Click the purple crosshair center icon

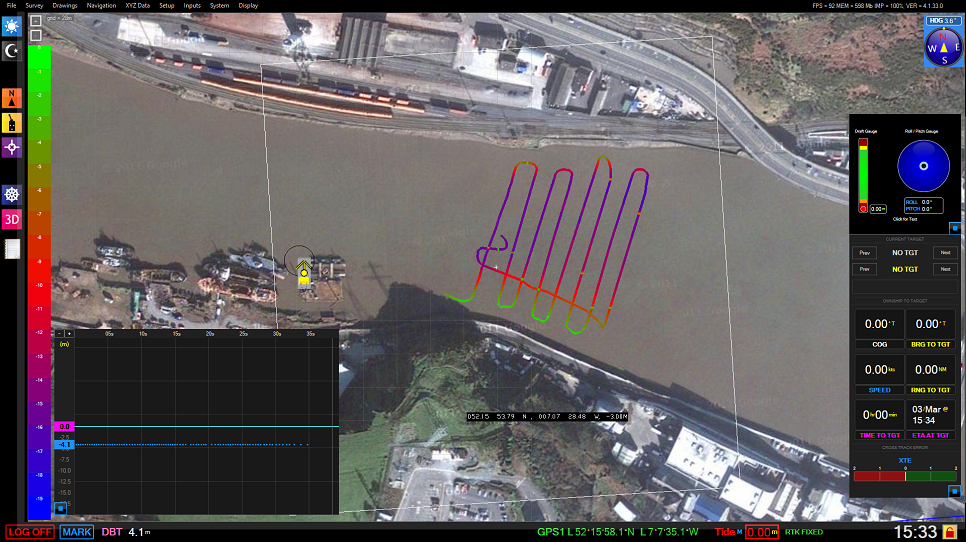click(12, 147)
